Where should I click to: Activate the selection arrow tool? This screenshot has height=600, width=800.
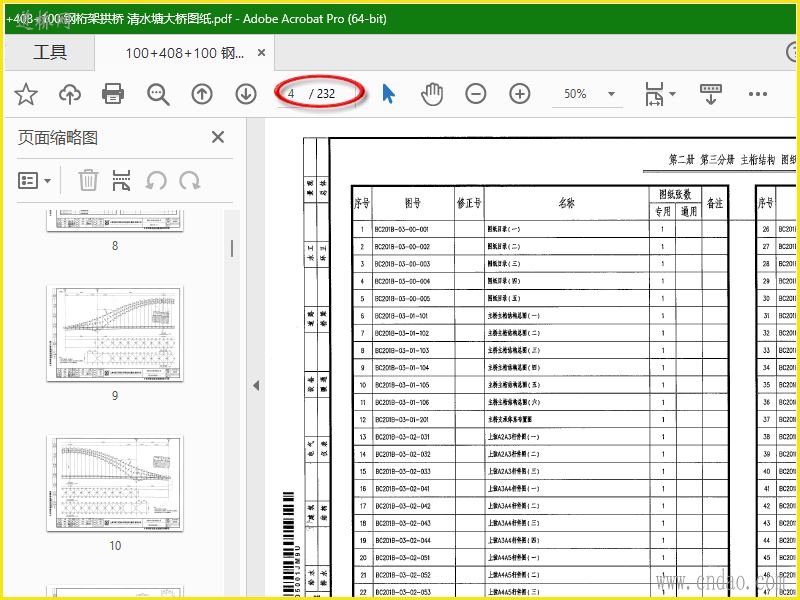pyautogui.click(x=389, y=94)
